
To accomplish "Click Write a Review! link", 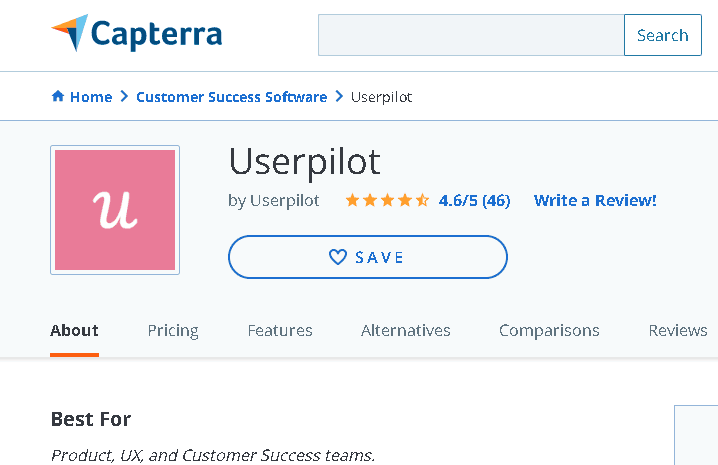I will pos(595,200).
